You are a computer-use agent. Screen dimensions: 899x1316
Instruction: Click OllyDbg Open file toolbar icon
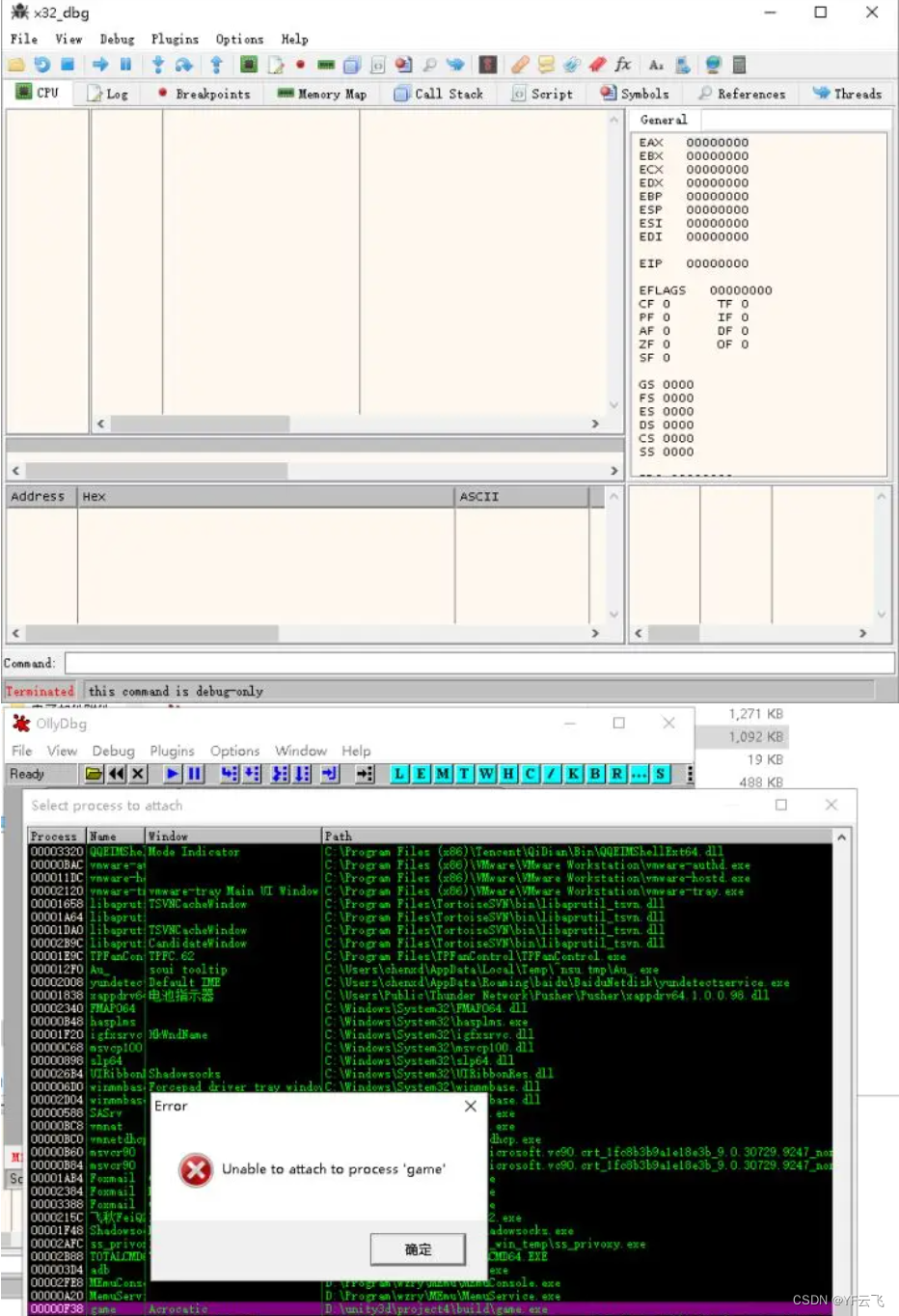tap(94, 774)
